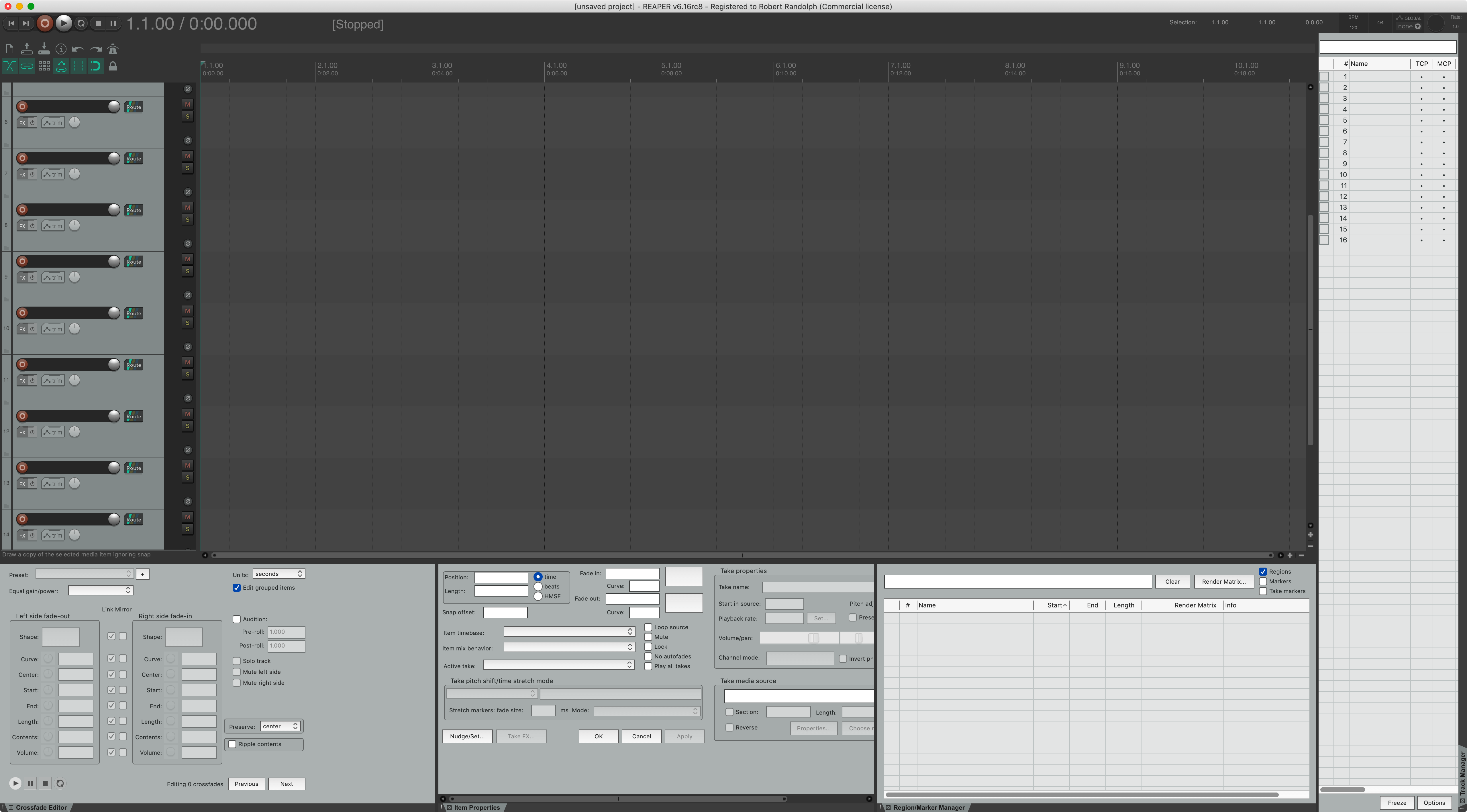
Task: Click the undo icon in toolbar
Action: click(x=78, y=49)
